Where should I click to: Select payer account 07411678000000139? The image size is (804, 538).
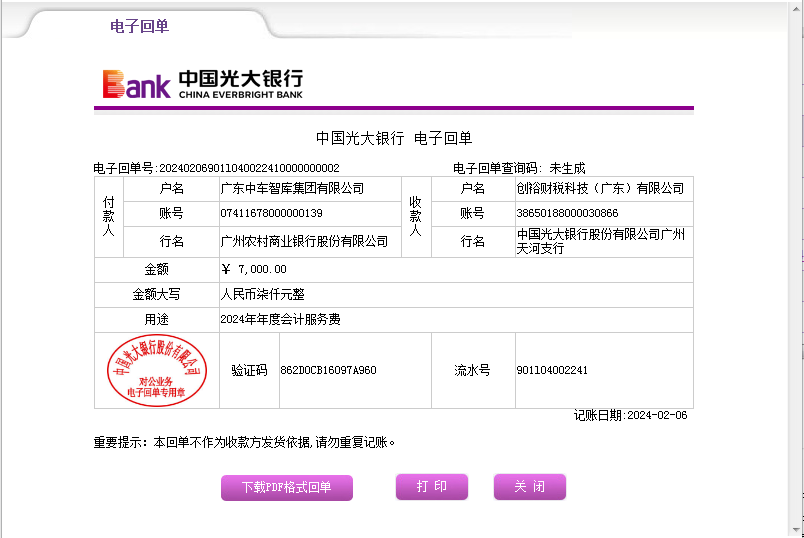coord(271,213)
